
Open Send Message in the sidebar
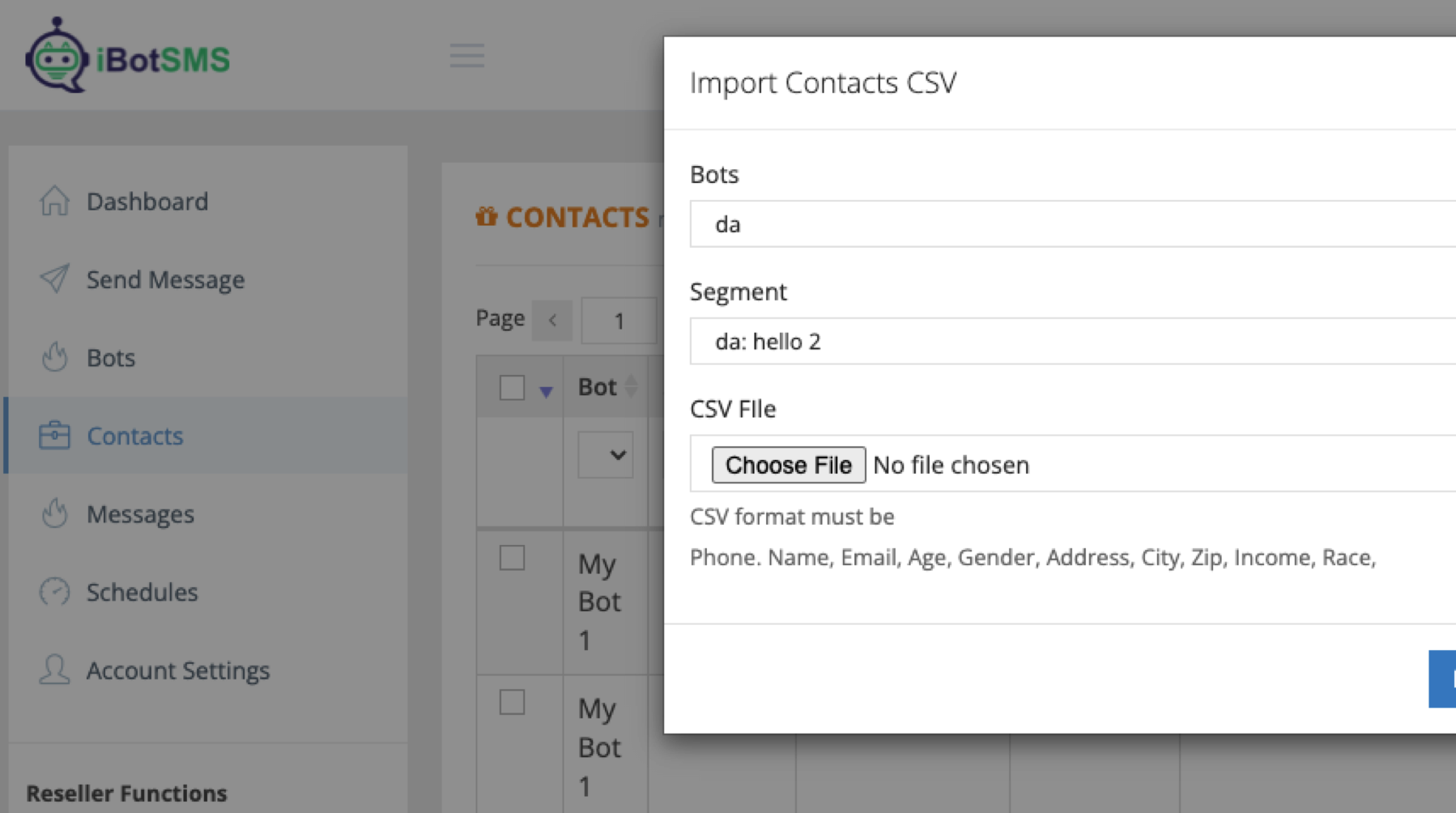point(165,279)
